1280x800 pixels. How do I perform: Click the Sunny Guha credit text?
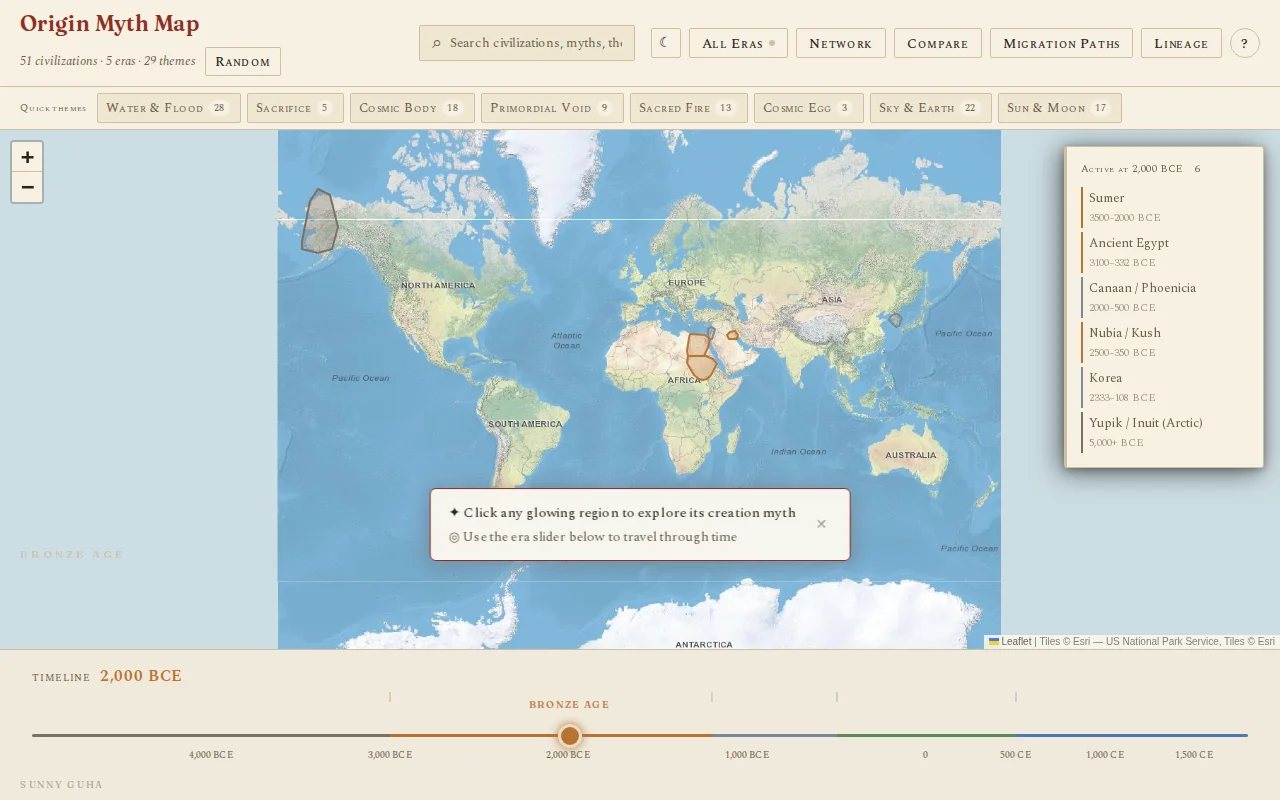coord(61,785)
